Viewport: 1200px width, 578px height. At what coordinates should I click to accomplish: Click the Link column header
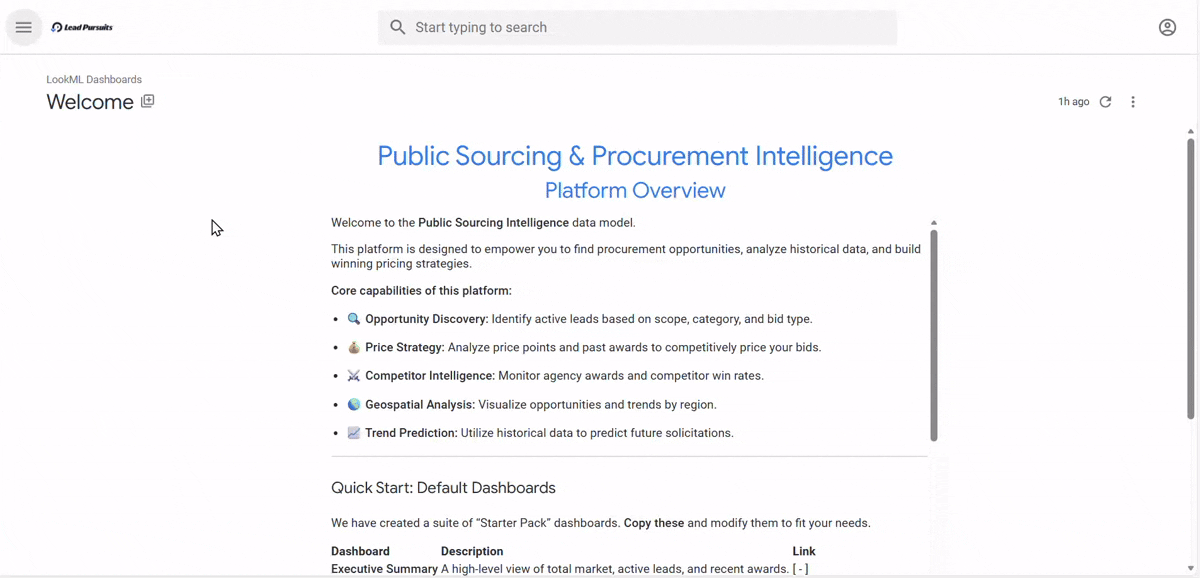click(804, 551)
